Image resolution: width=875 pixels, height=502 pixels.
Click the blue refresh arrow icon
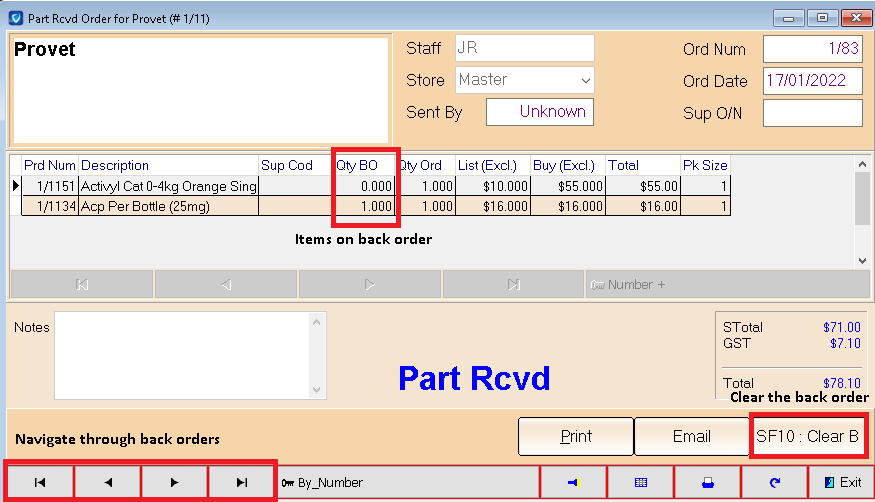pyautogui.click(x=775, y=482)
